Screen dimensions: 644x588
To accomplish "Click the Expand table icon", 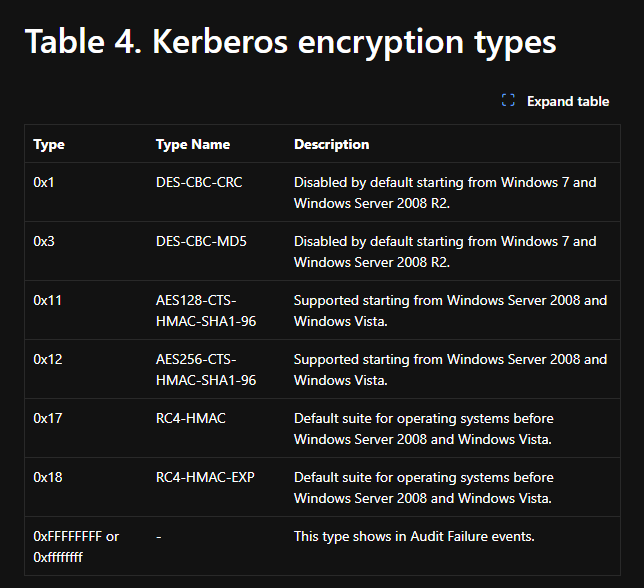I will point(508,101).
